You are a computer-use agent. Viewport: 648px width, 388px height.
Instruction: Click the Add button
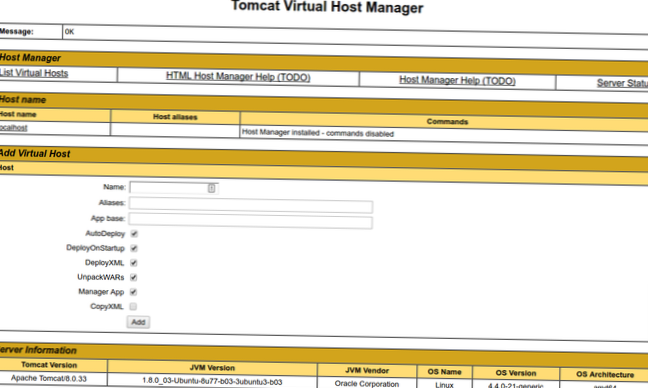[x=138, y=322]
